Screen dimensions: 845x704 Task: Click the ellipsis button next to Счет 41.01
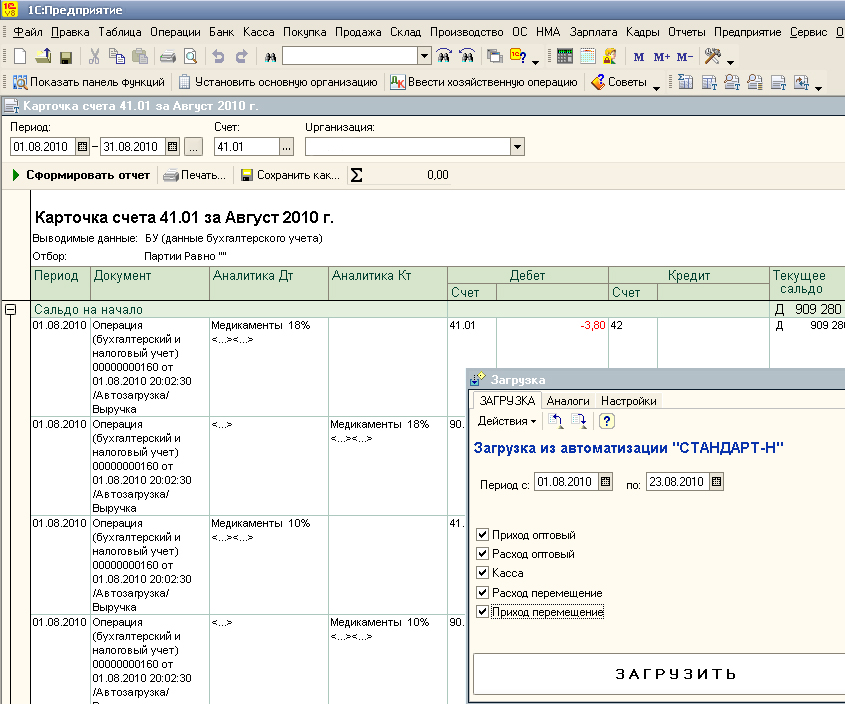pos(287,147)
